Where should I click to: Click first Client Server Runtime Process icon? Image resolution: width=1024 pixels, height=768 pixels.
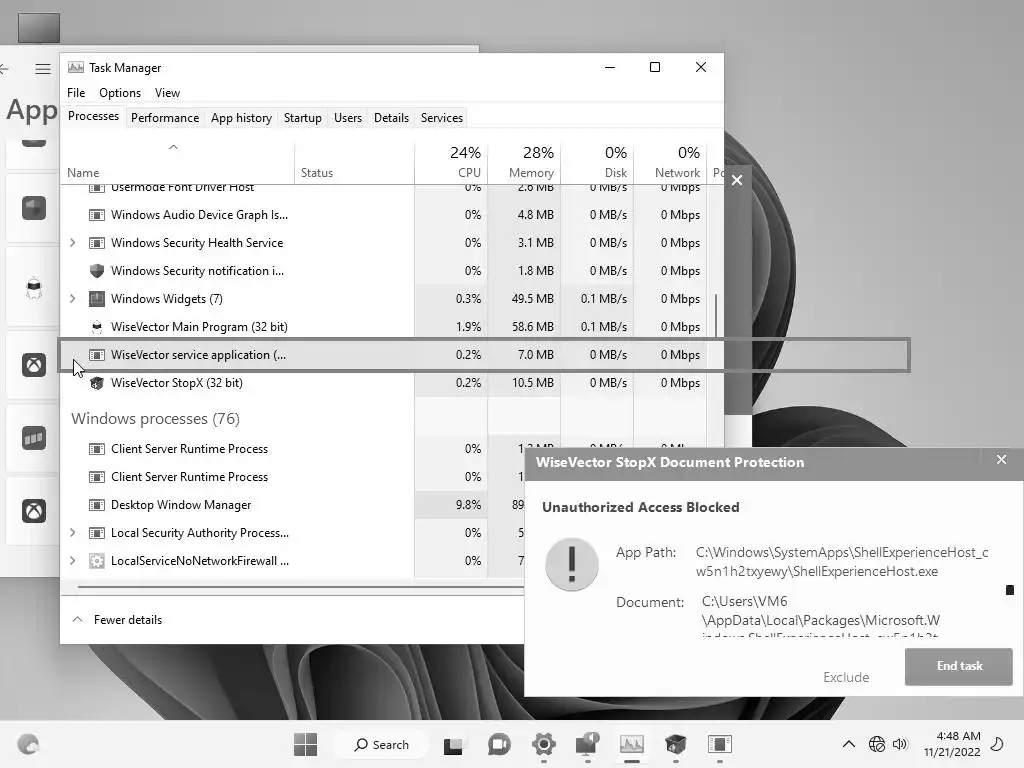pyautogui.click(x=97, y=449)
